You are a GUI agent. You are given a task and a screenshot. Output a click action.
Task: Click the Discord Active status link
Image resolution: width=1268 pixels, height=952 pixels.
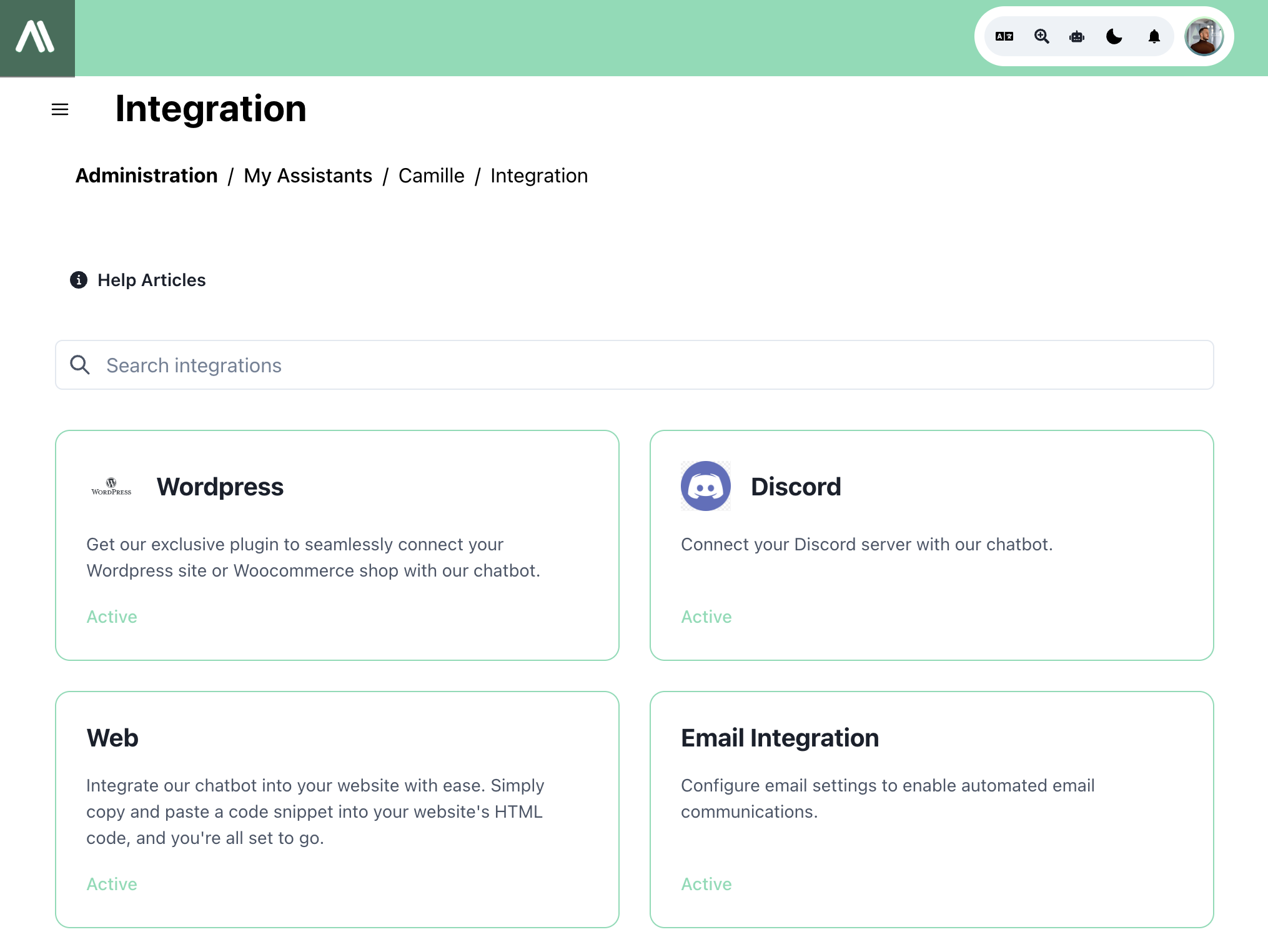click(706, 616)
